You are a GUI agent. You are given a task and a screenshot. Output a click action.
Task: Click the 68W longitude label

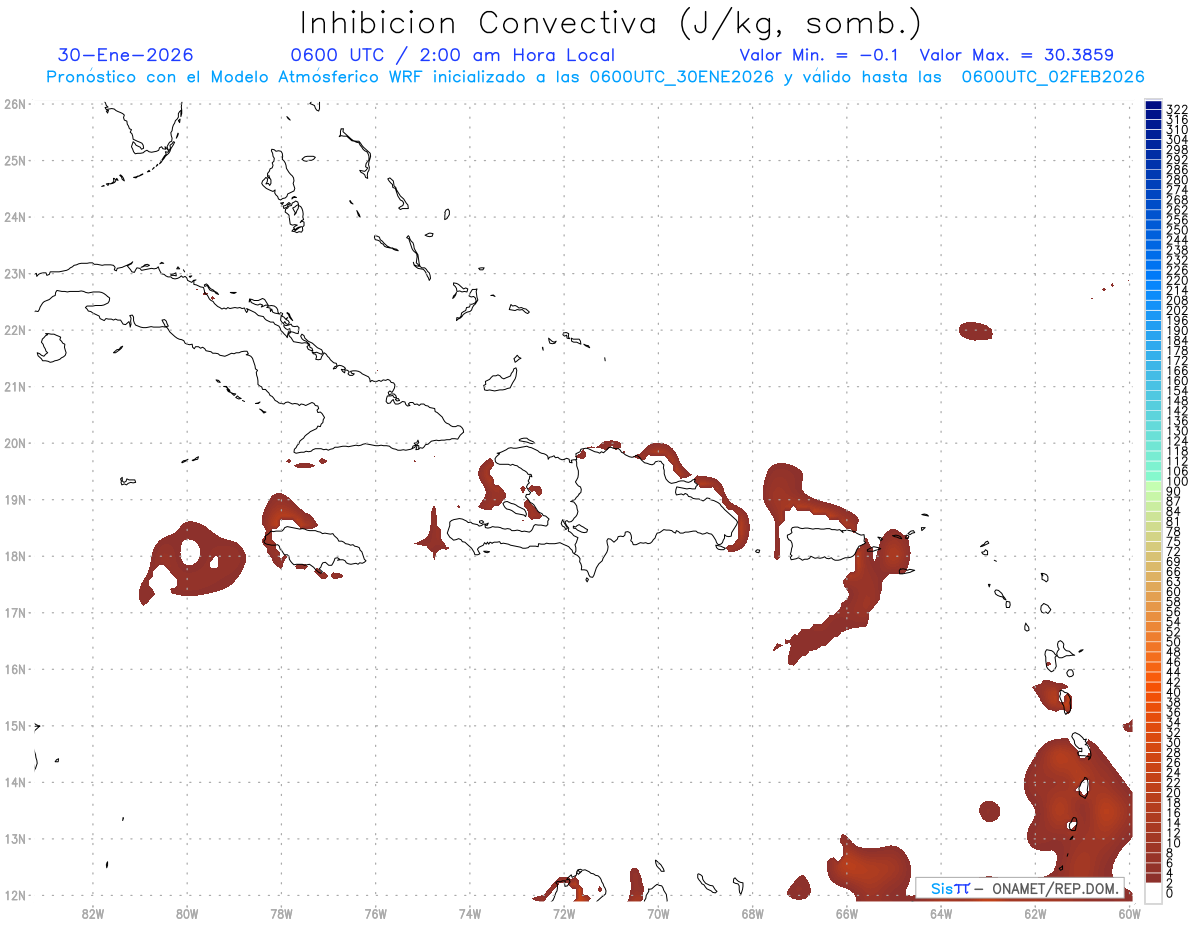(752, 913)
